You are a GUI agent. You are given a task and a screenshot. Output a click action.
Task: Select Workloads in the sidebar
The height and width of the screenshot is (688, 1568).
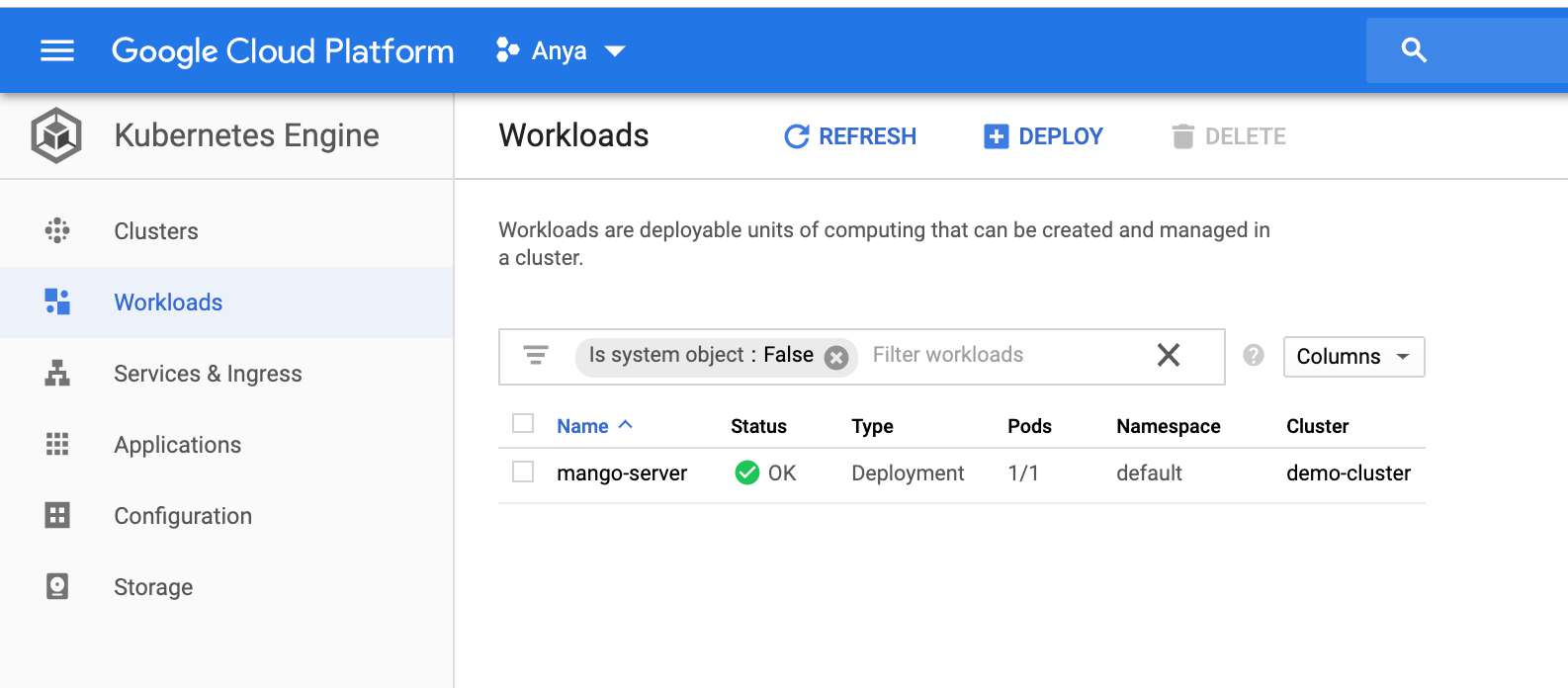pyautogui.click(x=226, y=302)
